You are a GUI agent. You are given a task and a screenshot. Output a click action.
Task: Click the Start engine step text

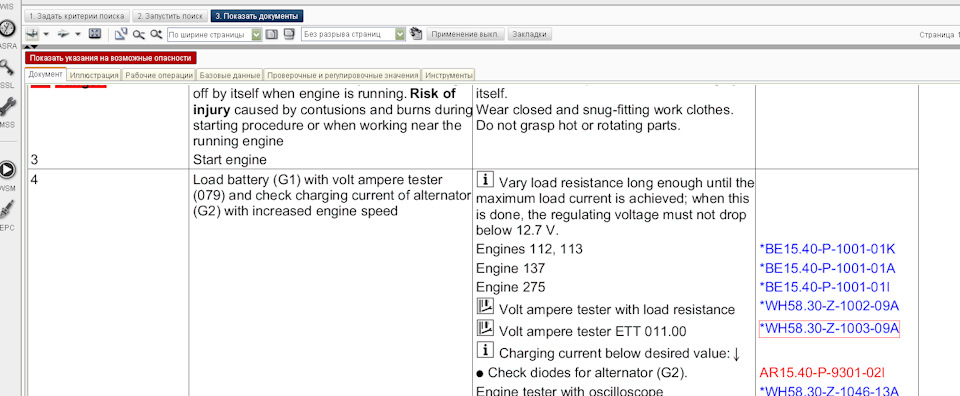[230, 160]
